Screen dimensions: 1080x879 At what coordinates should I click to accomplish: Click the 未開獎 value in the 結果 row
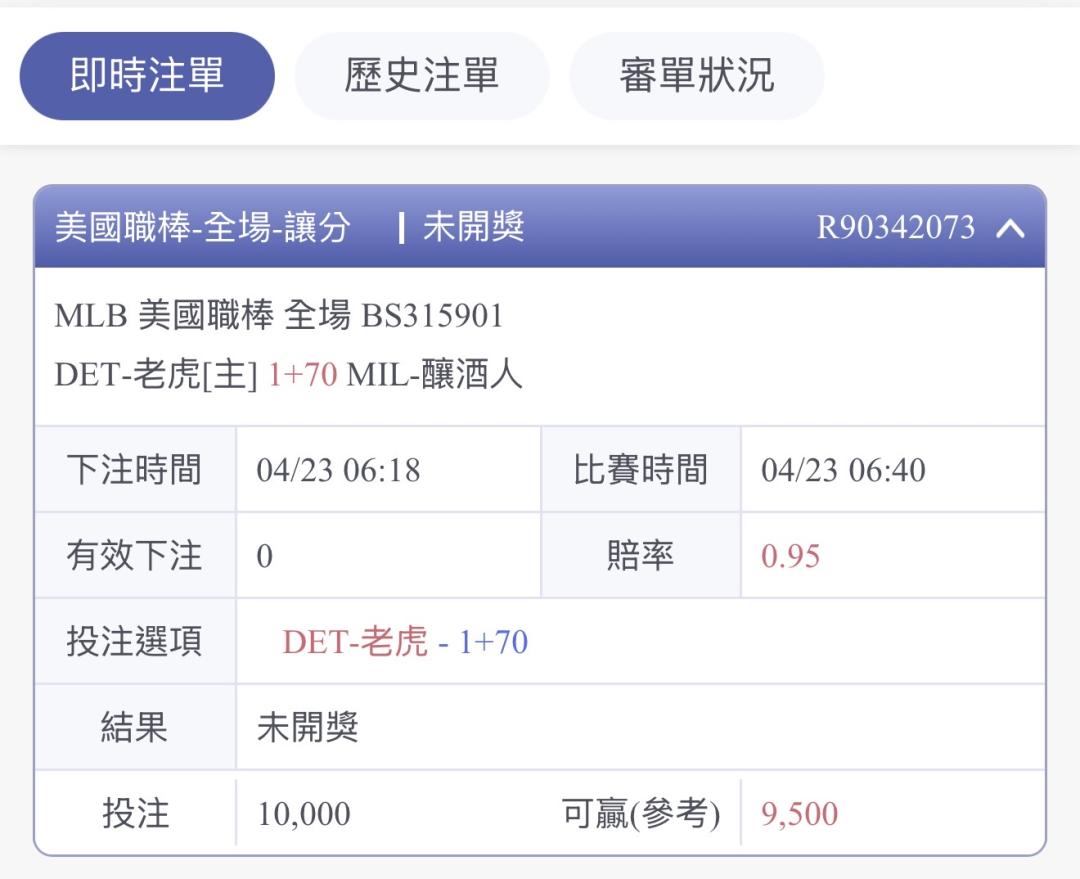click(307, 728)
